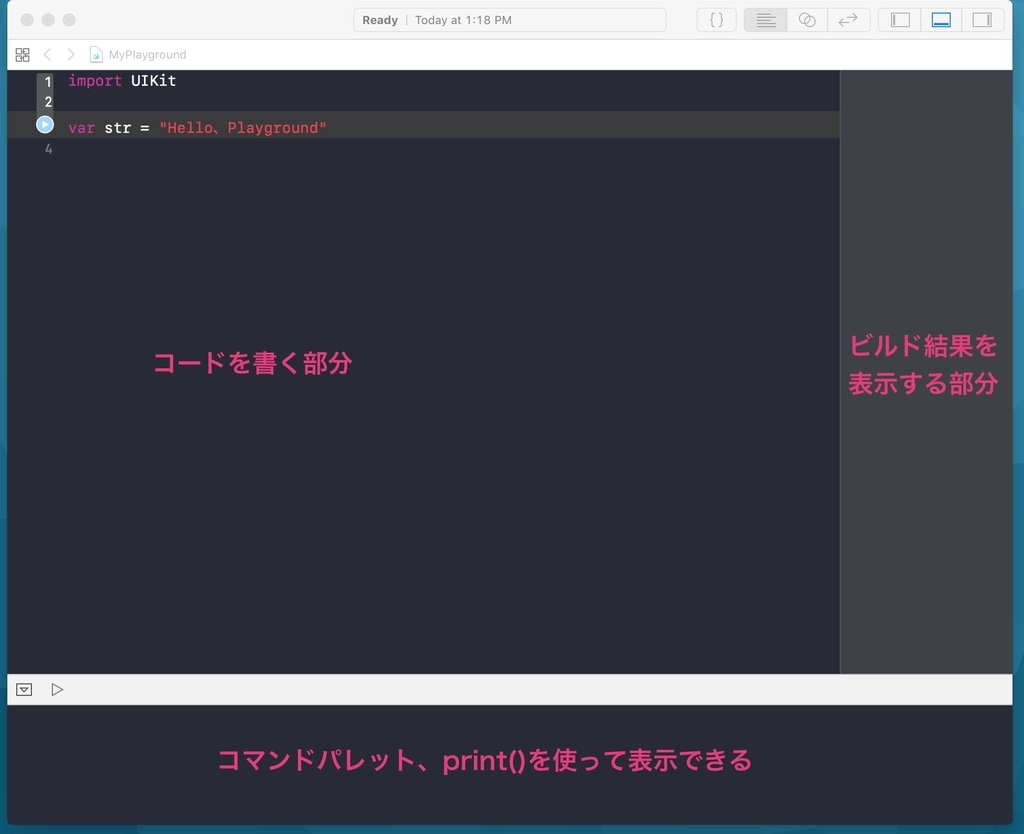
Task: Click the Today at 1:18 PM timestamp
Action: (x=463, y=20)
